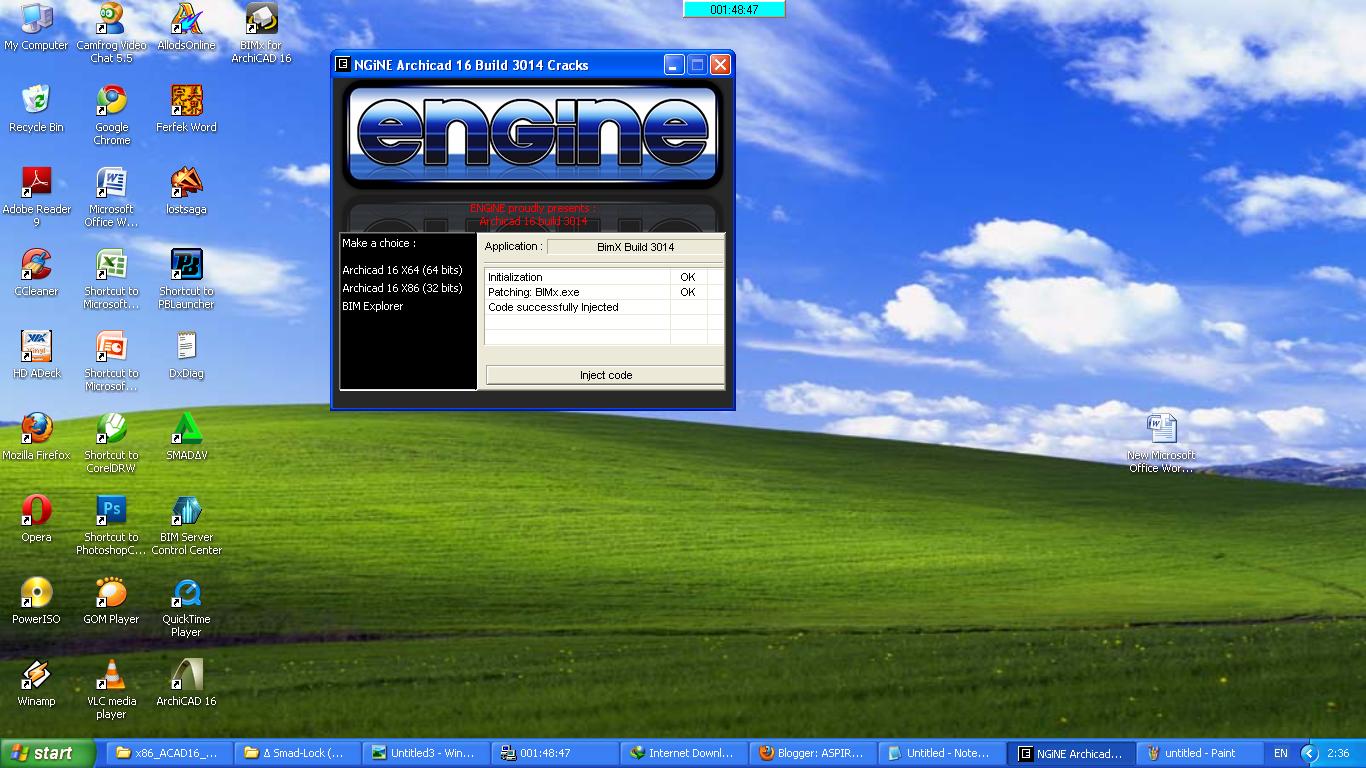1366x768 pixels.
Task: Open ArchiCAD 16 desktop icon
Action: (x=186, y=683)
